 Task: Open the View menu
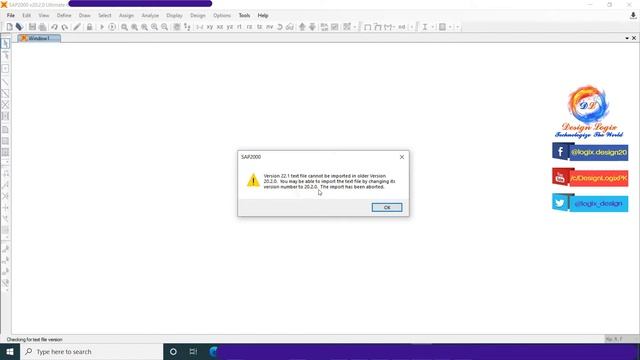point(44,16)
